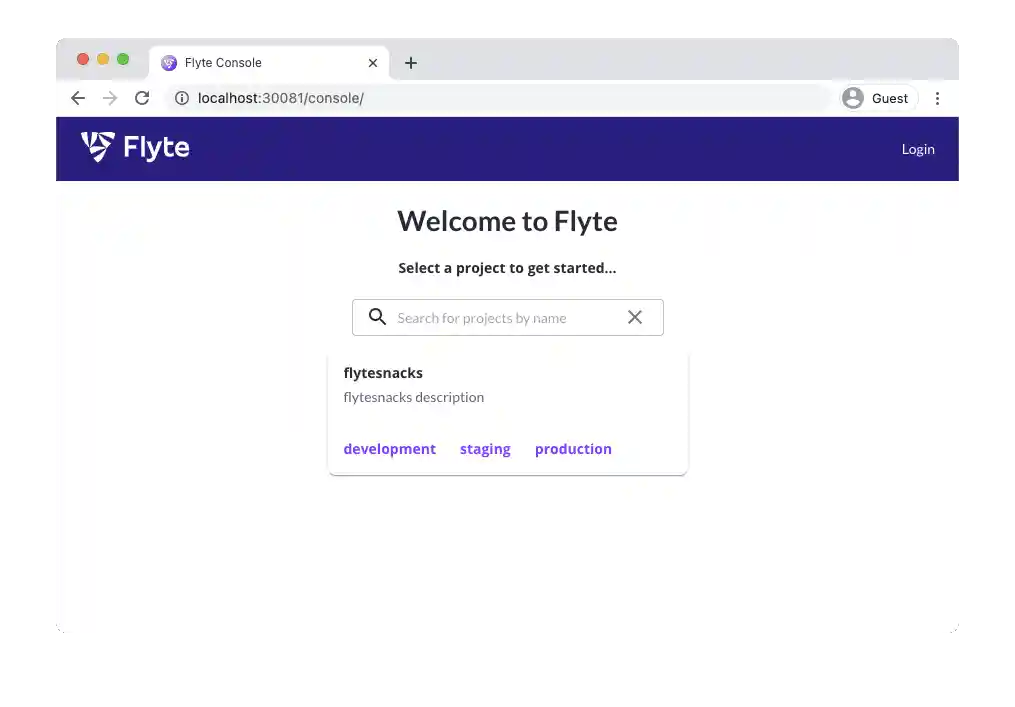Screen dimensions: 1015x707
Task: Click the forward navigation arrow icon
Action: tap(110, 98)
